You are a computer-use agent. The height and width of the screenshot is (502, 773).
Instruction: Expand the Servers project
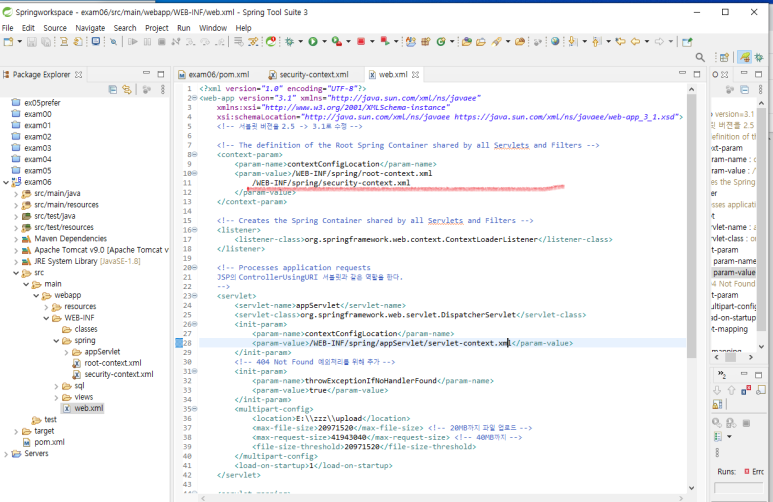pyautogui.click(x=6, y=454)
